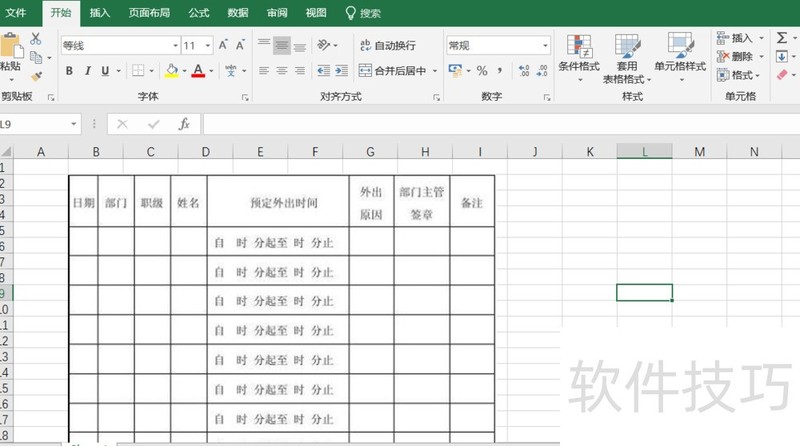This screenshot has height=446, width=800.
Task: Decrease indent icon
Action: point(323,70)
